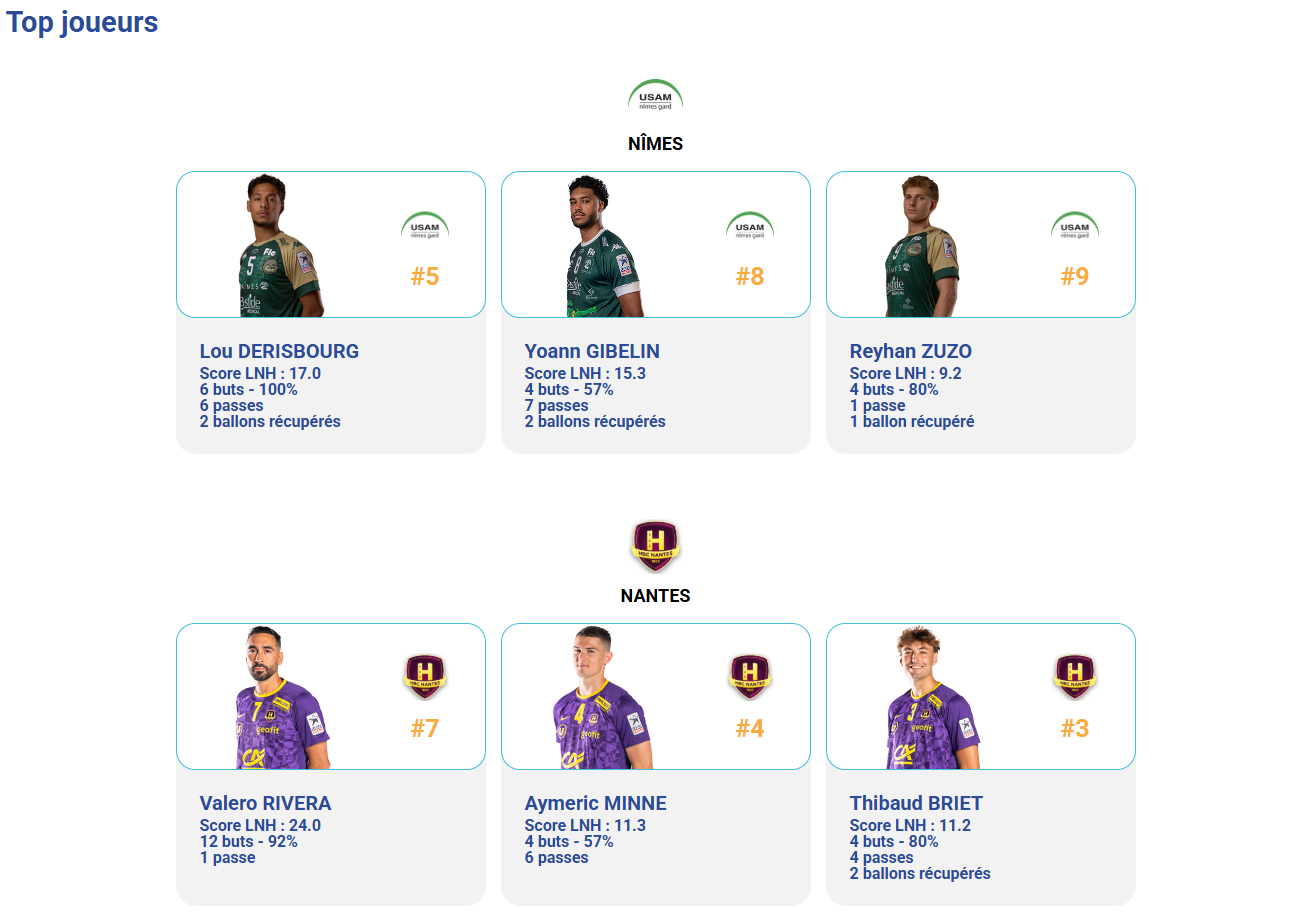This screenshot has width=1297, height=913.
Task: Click the Nantes crest on Valero Rivera's card
Action: coord(425,676)
